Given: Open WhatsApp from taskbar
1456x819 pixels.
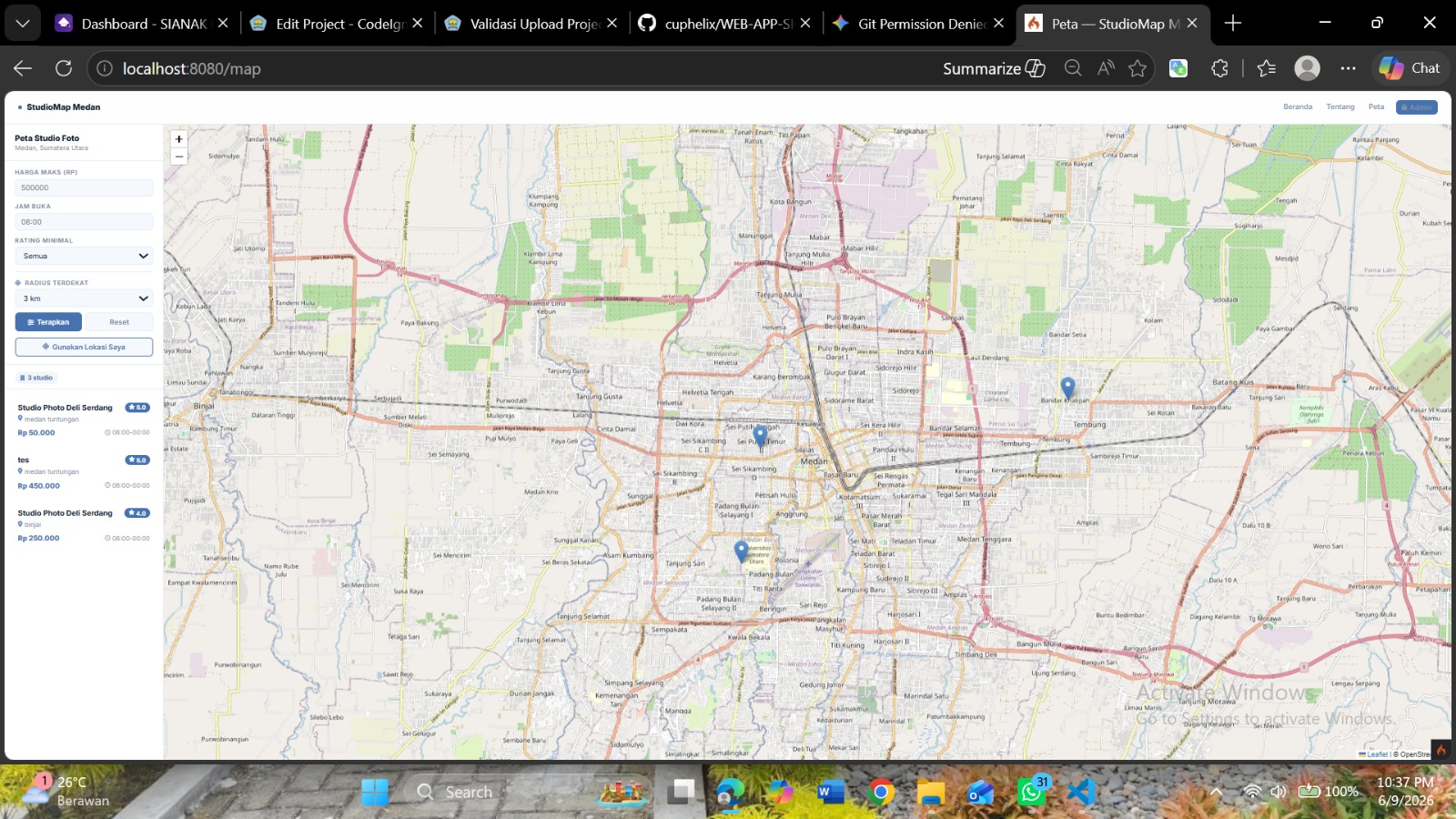Looking at the screenshot, I should [x=1031, y=793].
